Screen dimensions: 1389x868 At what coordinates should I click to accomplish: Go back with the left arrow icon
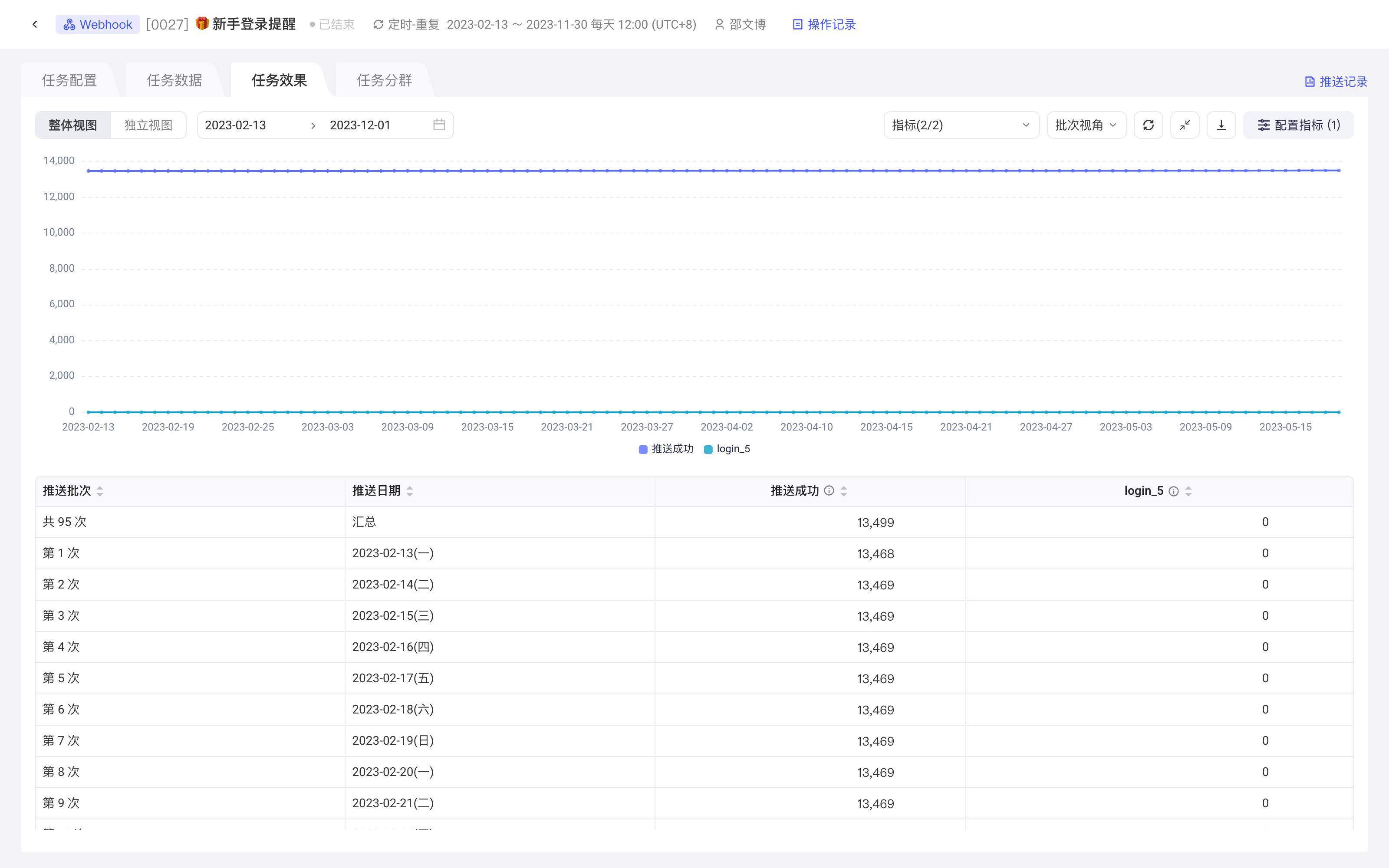(x=35, y=24)
